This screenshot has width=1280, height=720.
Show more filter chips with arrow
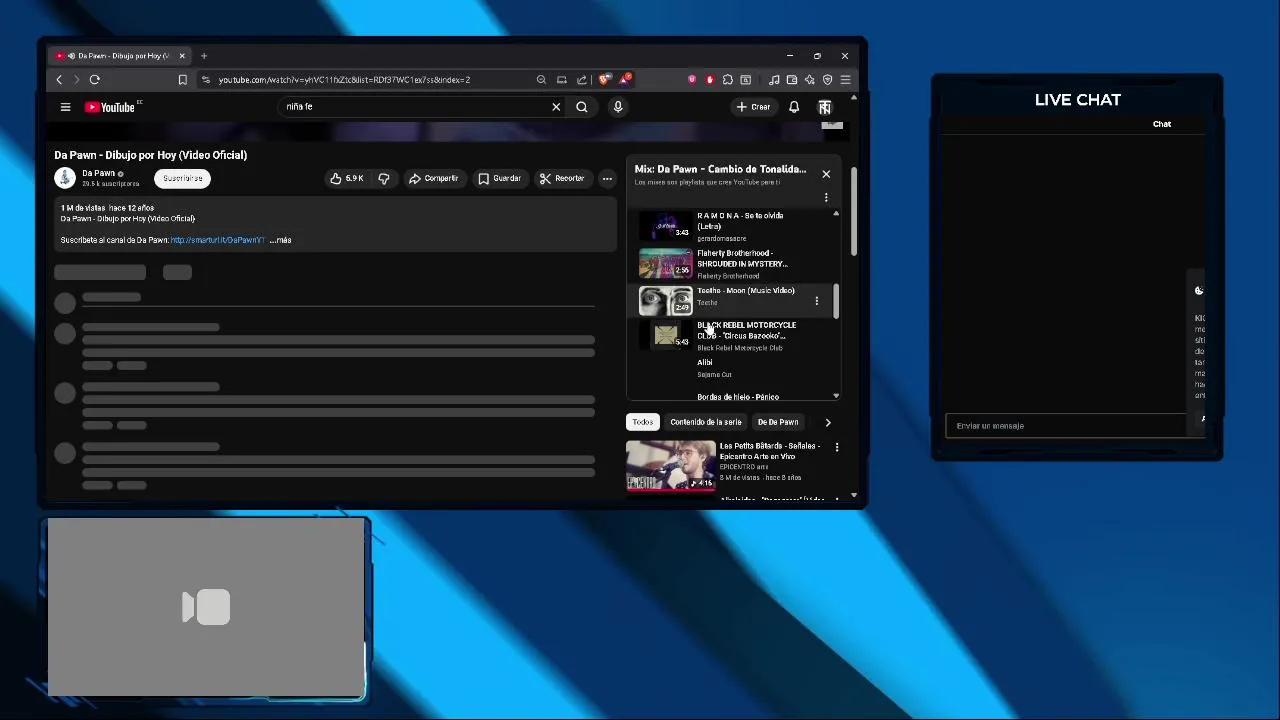pos(828,422)
